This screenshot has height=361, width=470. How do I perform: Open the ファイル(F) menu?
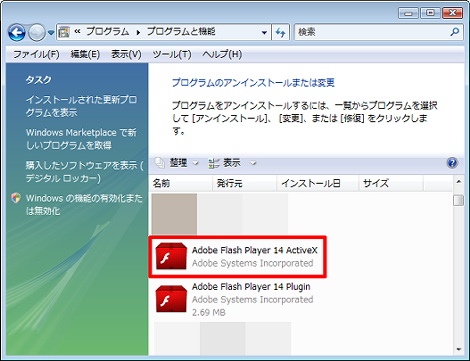pyautogui.click(x=36, y=54)
